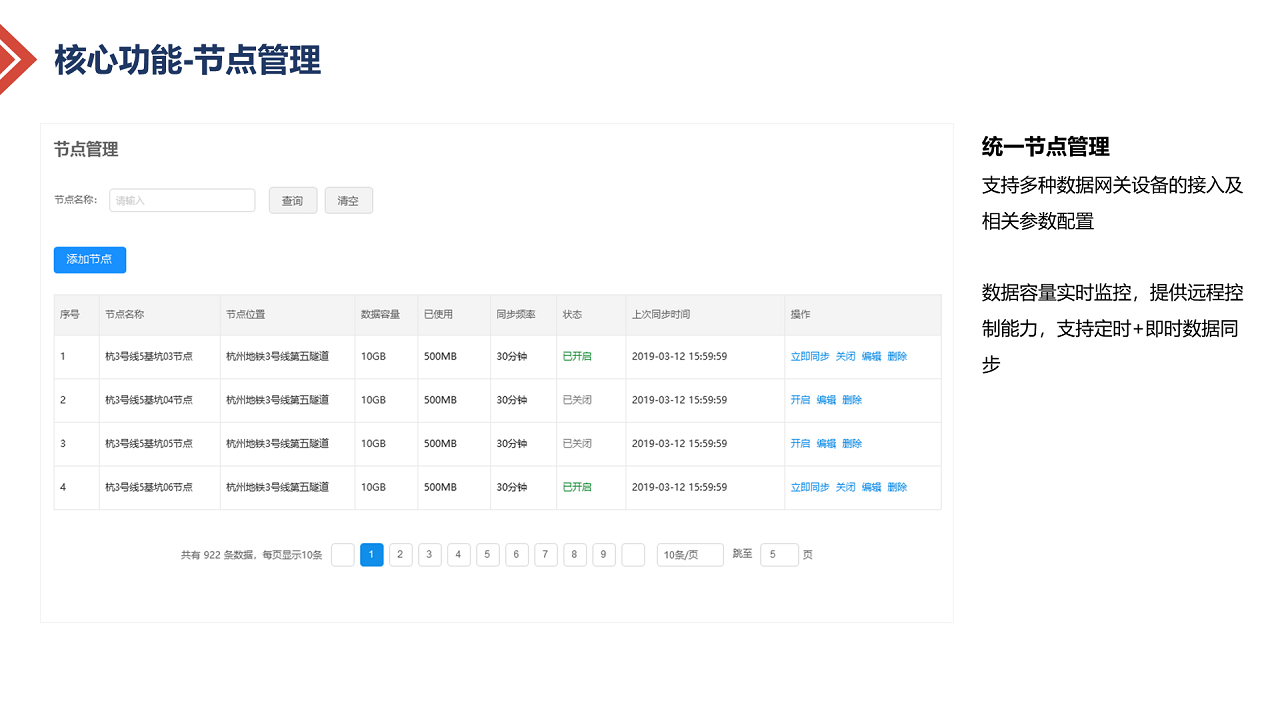
Task: Click the 已开启 status of 杭3号线5基坑06节点
Action: click(577, 487)
